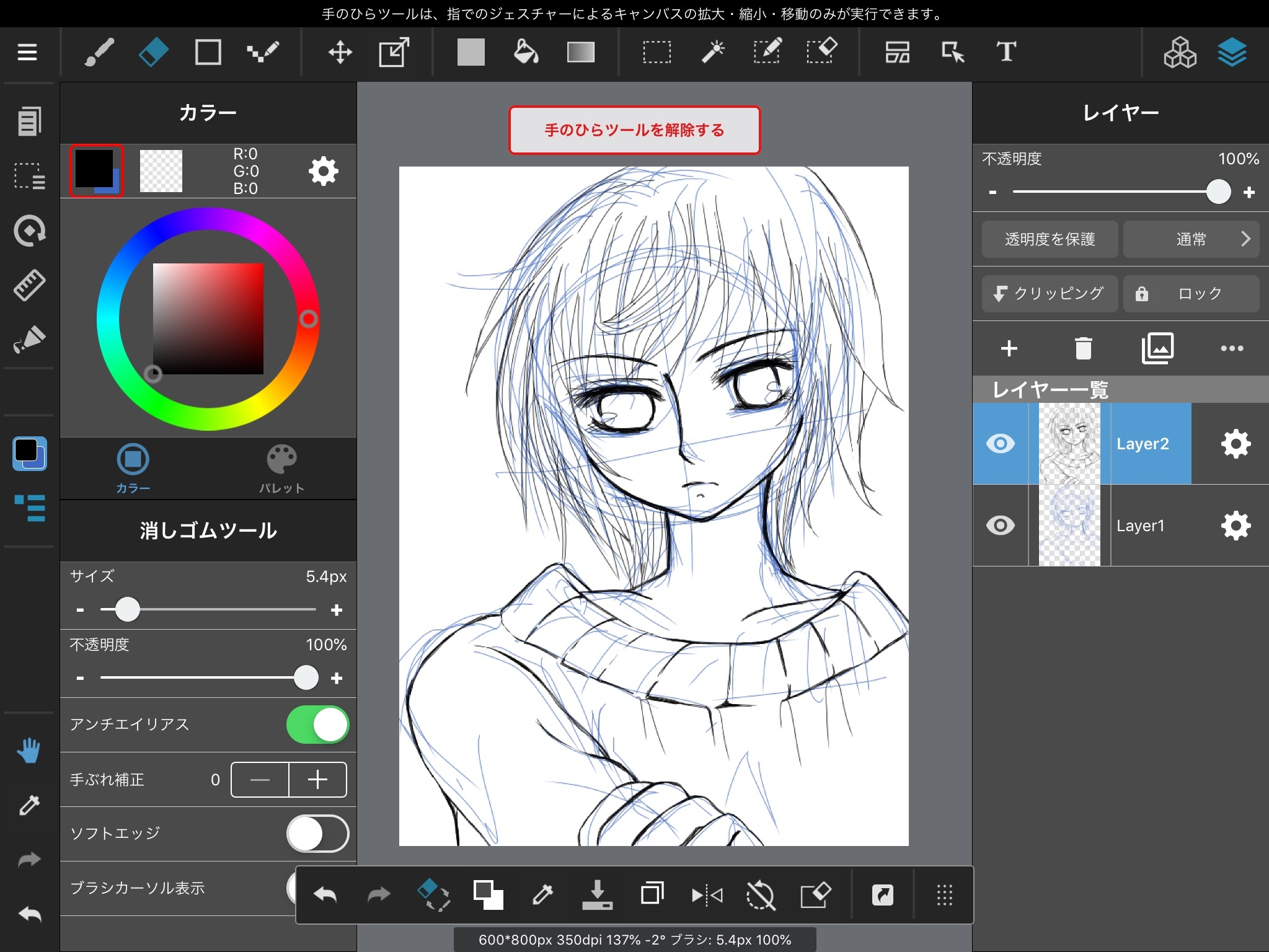Select the Gradient tool
Viewport: 1269px width, 952px height.
[580, 52]
